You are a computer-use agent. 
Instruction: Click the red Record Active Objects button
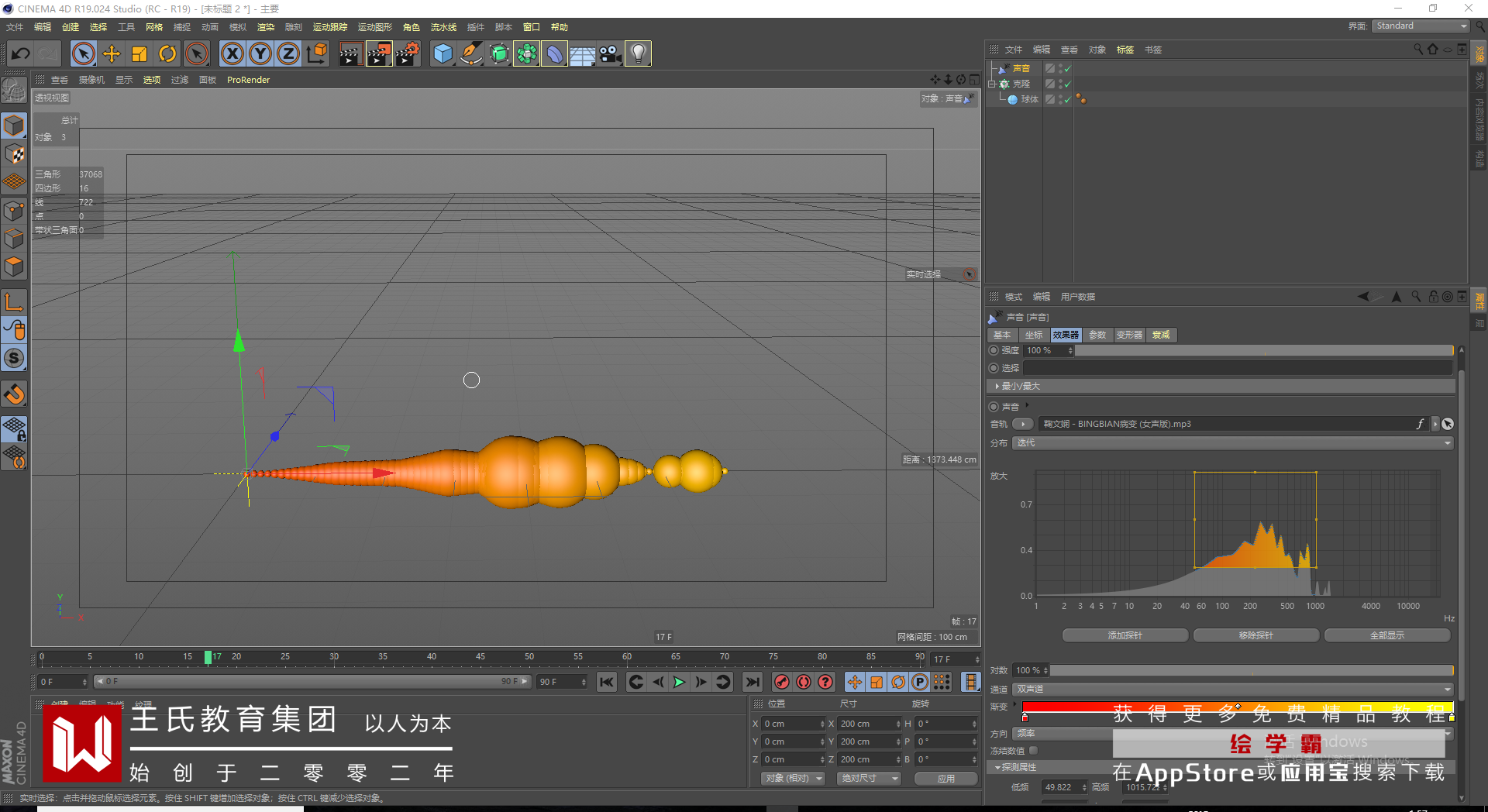pyautogui.click(x=782, y=682)
